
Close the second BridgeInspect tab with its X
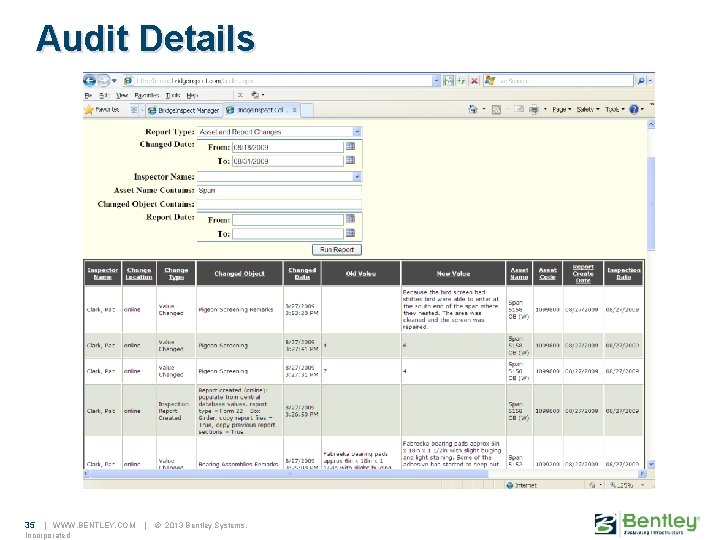coord(294,110)
